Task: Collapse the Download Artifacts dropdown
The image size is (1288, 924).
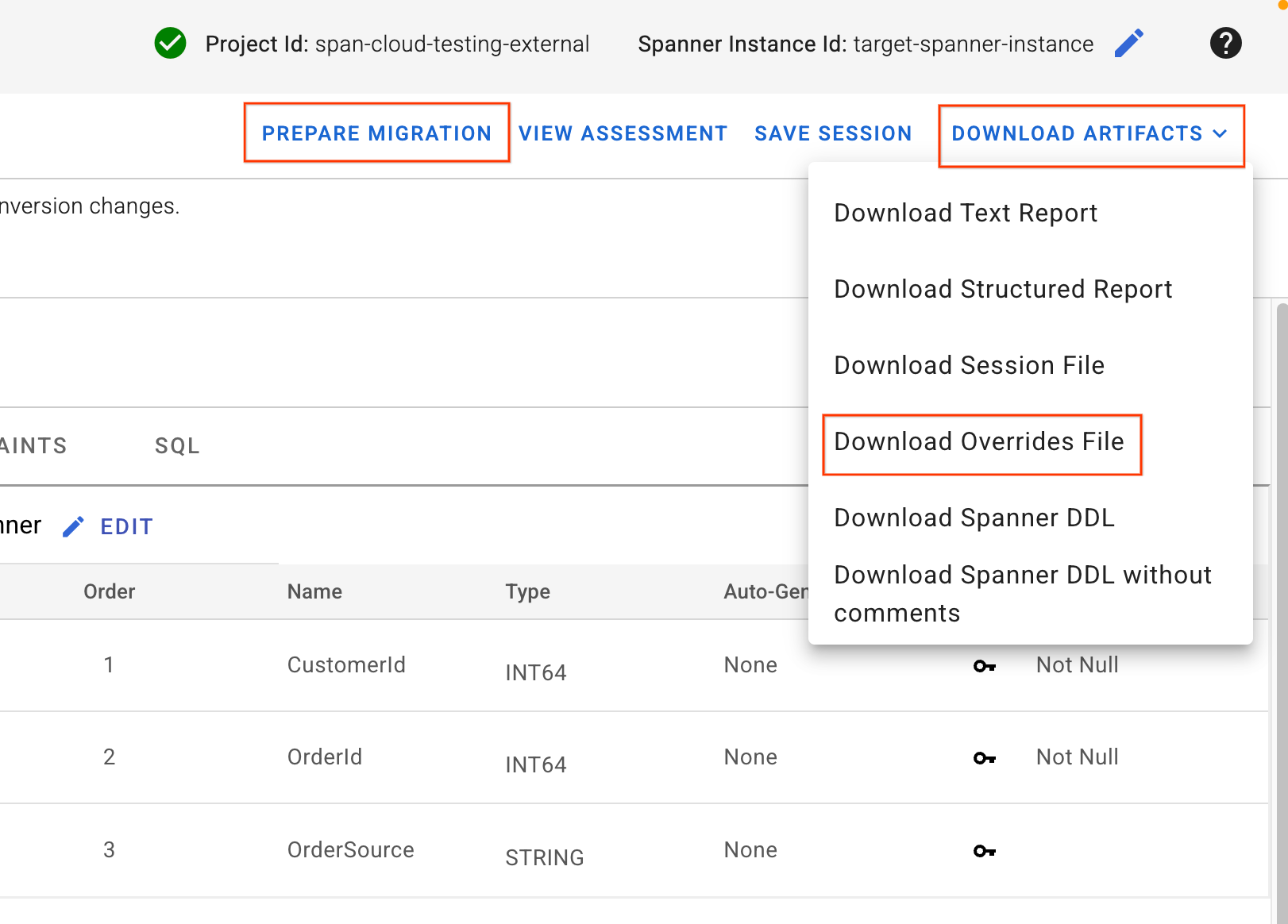Action: pos(1089,134)
